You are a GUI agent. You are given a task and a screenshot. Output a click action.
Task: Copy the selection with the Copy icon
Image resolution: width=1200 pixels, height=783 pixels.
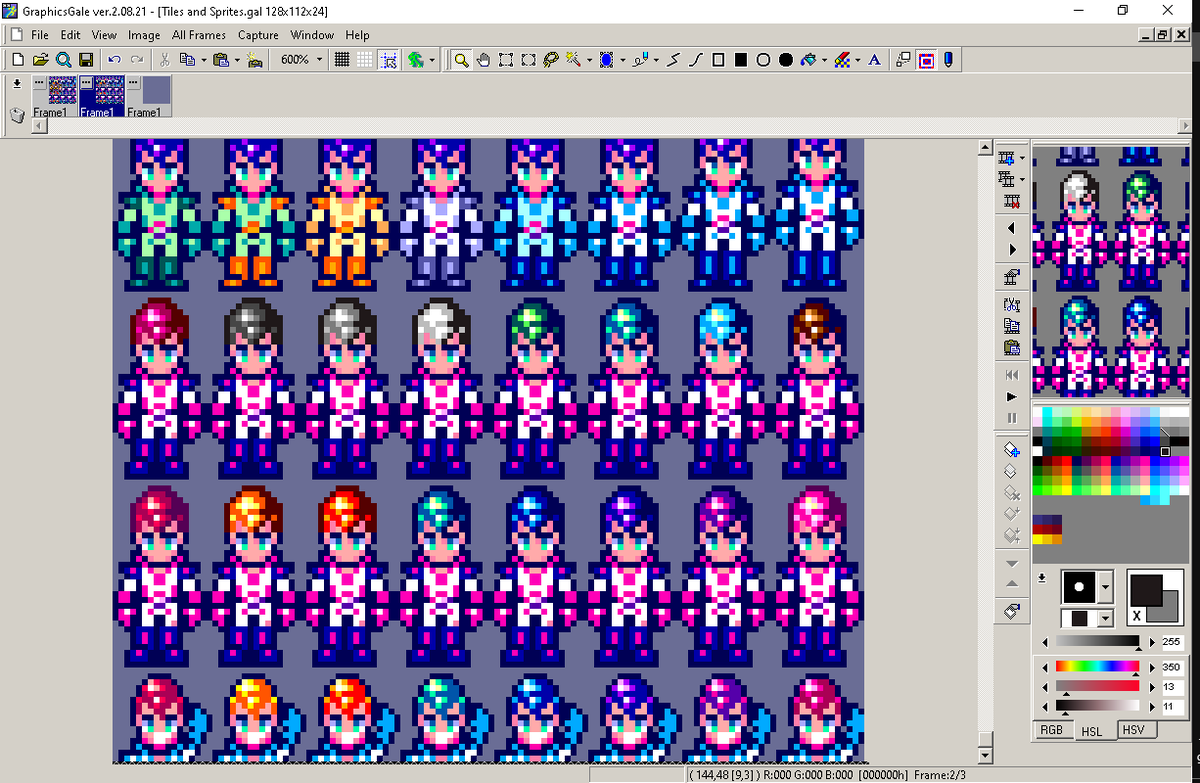click(x=187, y=60)
